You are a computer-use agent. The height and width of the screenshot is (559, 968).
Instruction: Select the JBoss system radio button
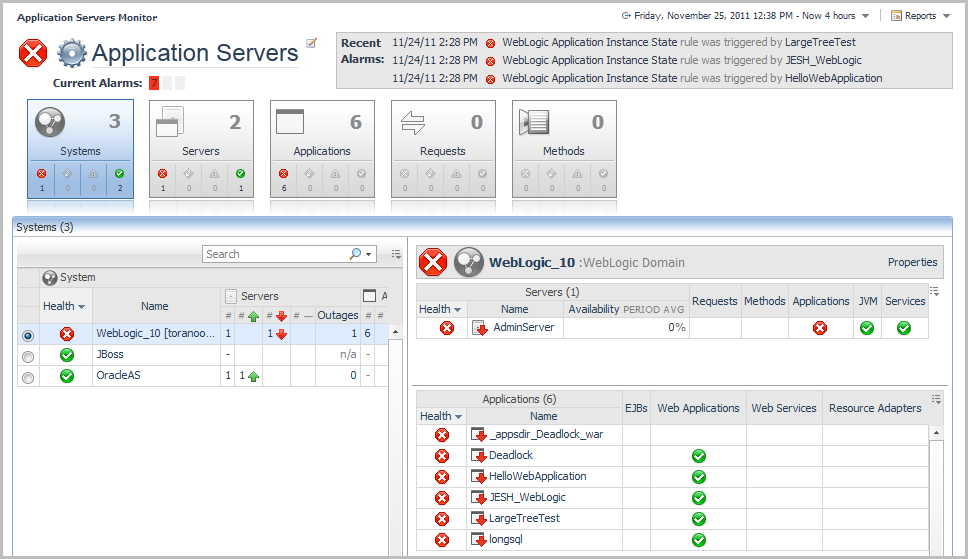click(x=28, y=356)
